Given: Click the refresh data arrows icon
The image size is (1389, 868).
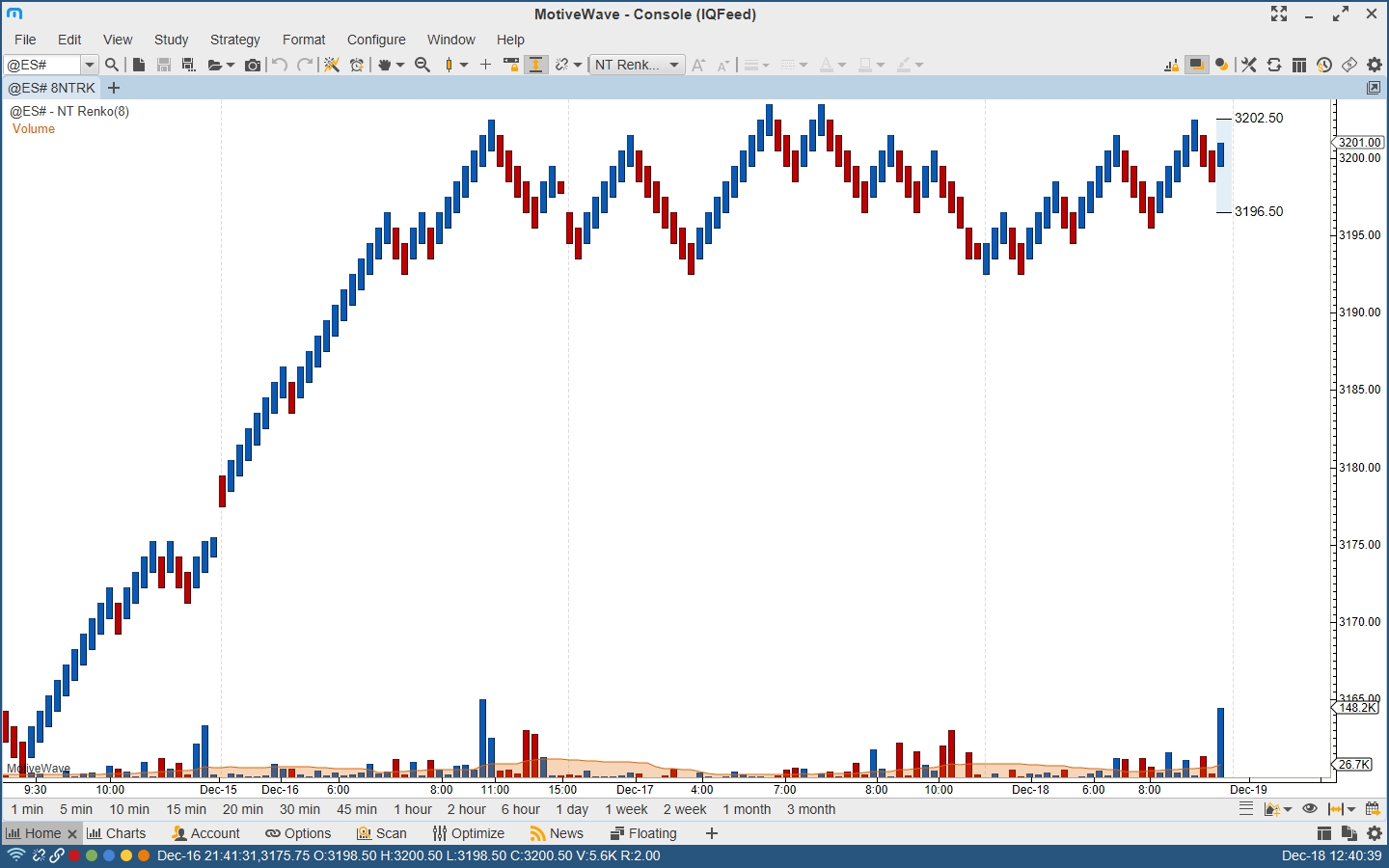Looking at the screenshot, I should click(x=1274, y=65).
